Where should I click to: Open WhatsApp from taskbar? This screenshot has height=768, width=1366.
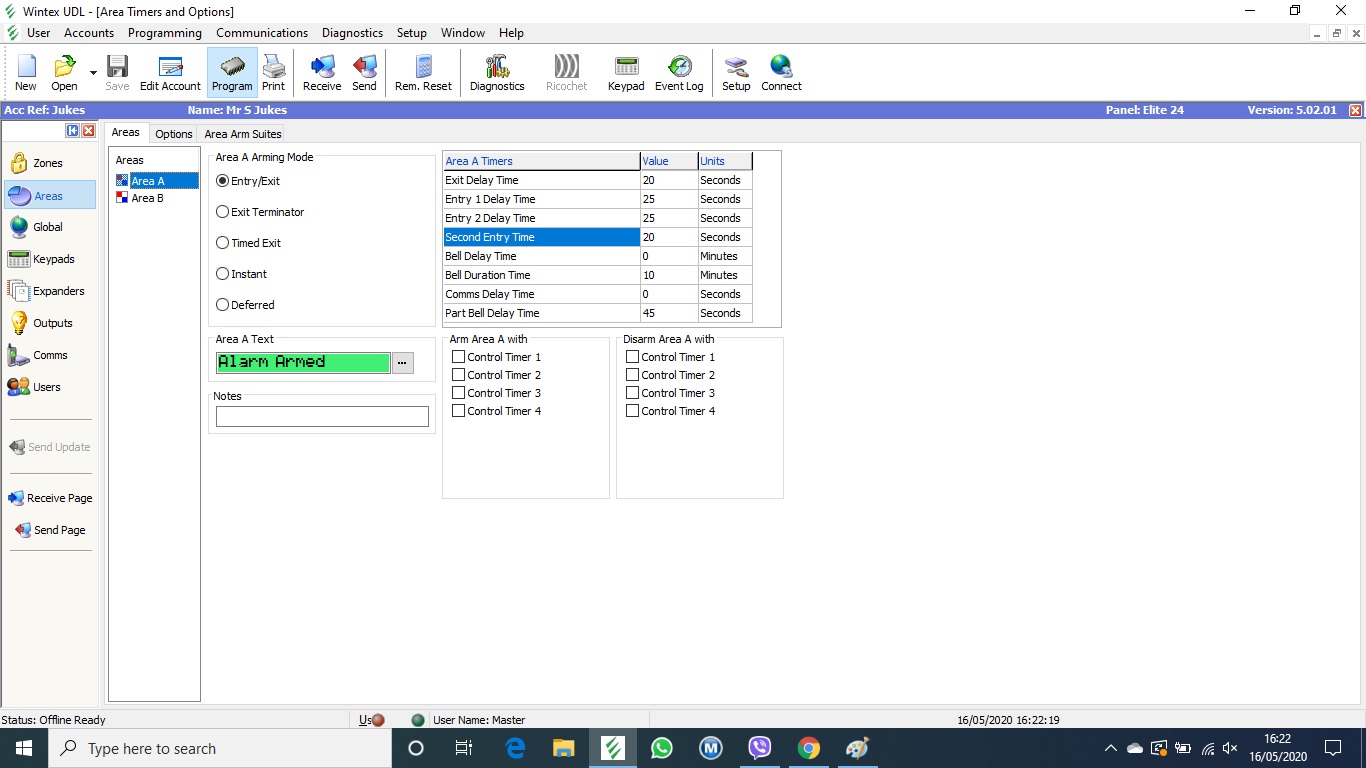coord(662,748)
